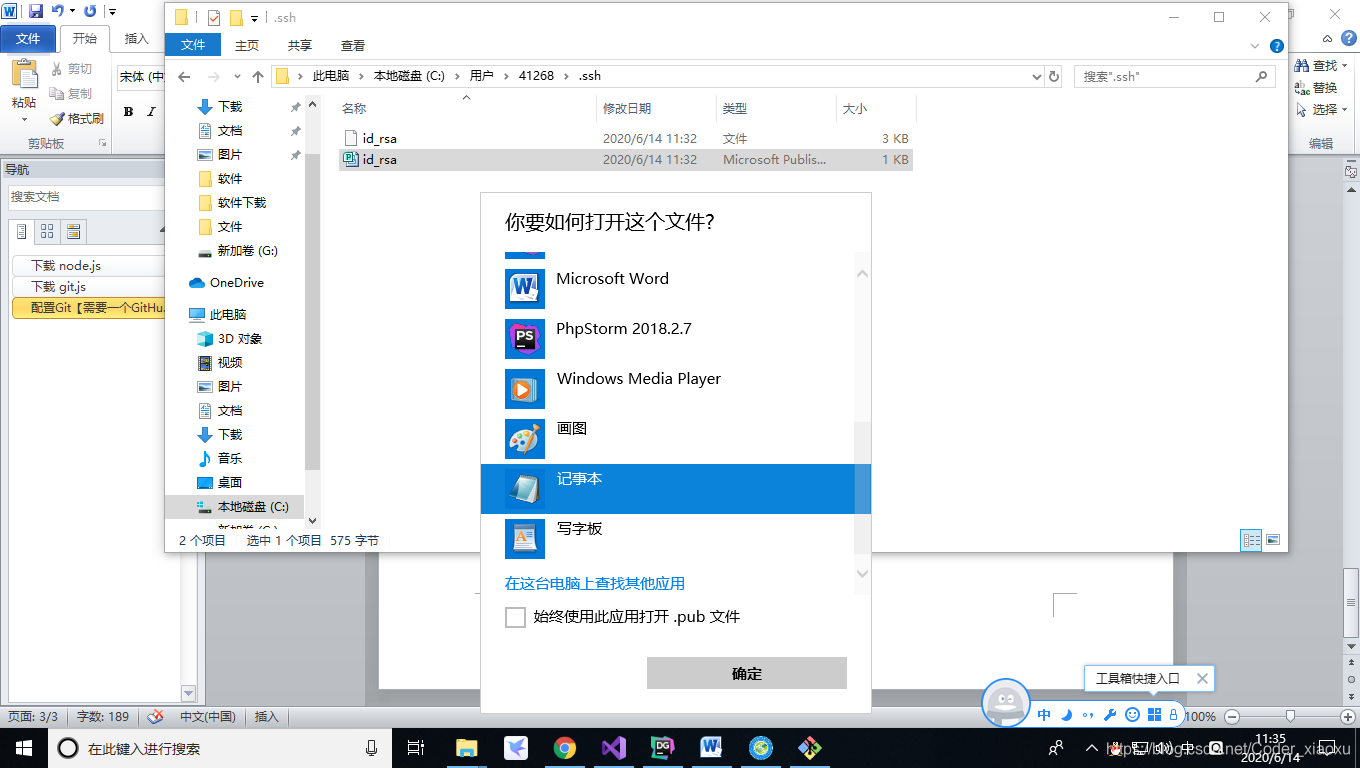This screenshot has height=768, width=1360.
Task: Open Word 插入 ribbon tab
Action: pos(136,38)
